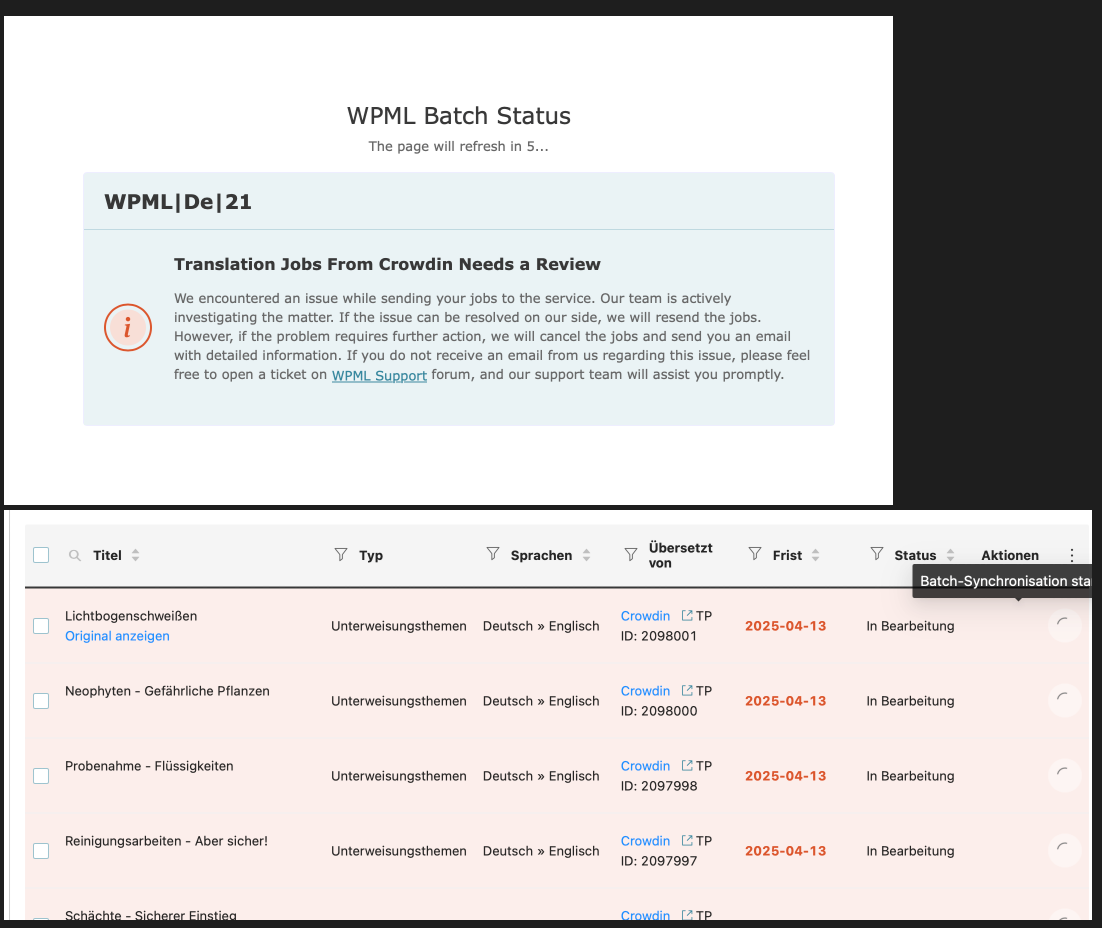Click In Bearbeitung status in Lichtbogenschweißen row
Image resolution: width=1102 pixels, height=928 pixels.
click(x=910, y=626)
